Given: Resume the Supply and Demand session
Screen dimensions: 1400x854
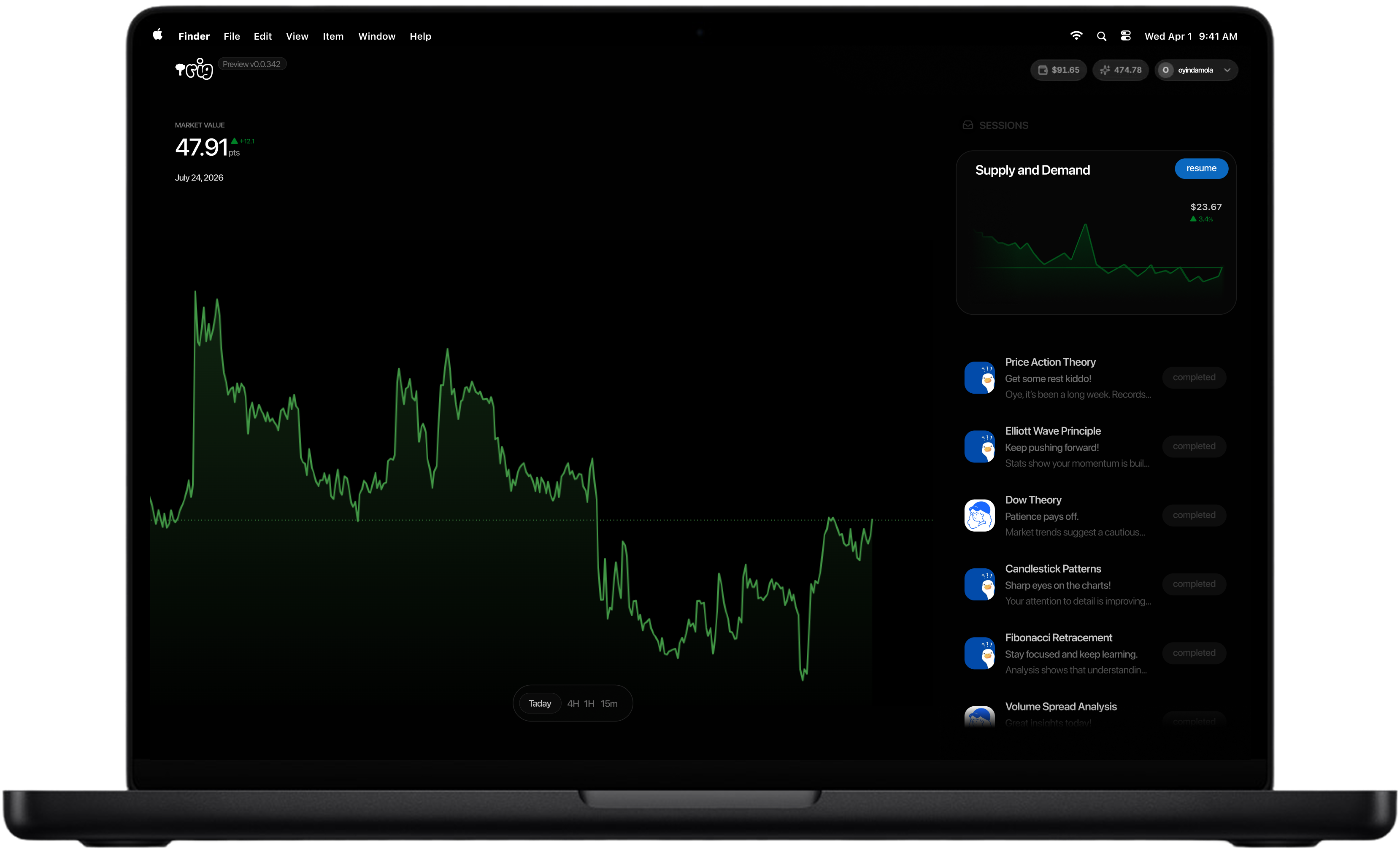Looking at the screenshot, I should point(1201,169).
